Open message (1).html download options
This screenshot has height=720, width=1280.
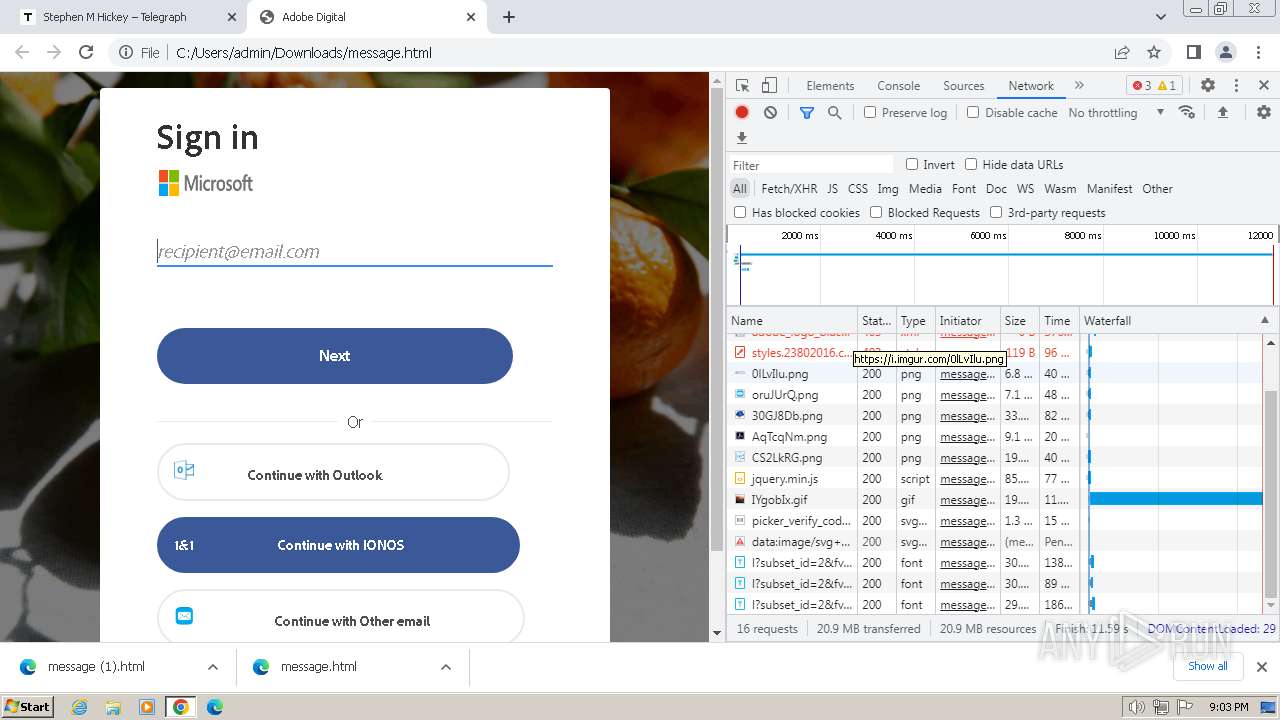[x=213, y=667]
